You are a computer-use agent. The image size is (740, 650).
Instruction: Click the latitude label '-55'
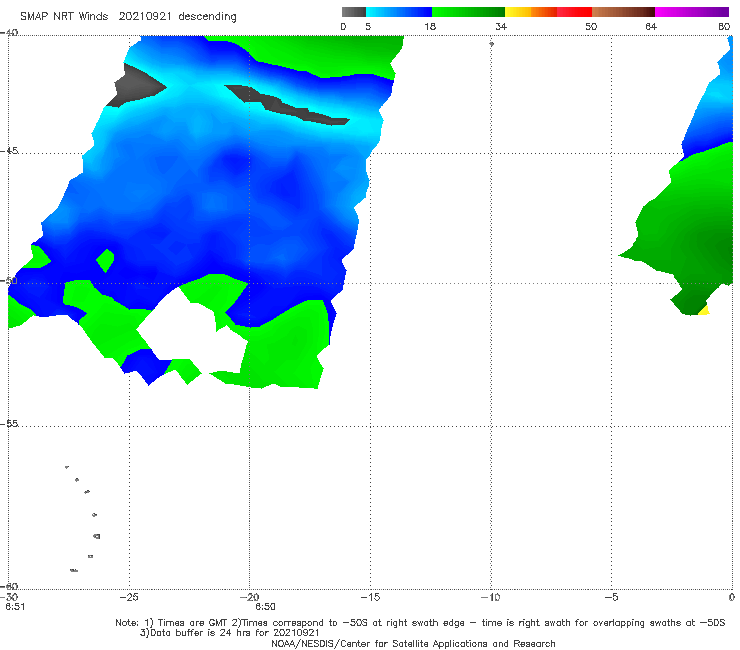click(9, 424)
